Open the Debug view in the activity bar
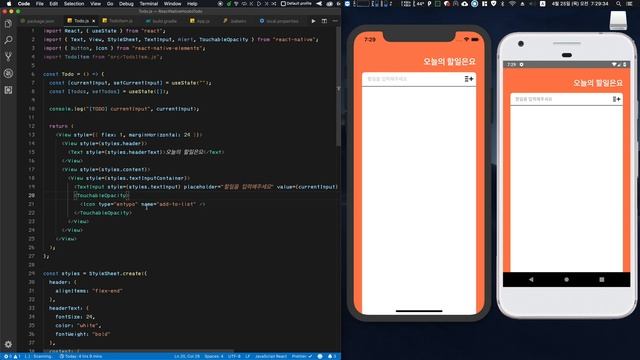This screenshot has height=360, width=640. pyautogui.click(x=8, y=73)
